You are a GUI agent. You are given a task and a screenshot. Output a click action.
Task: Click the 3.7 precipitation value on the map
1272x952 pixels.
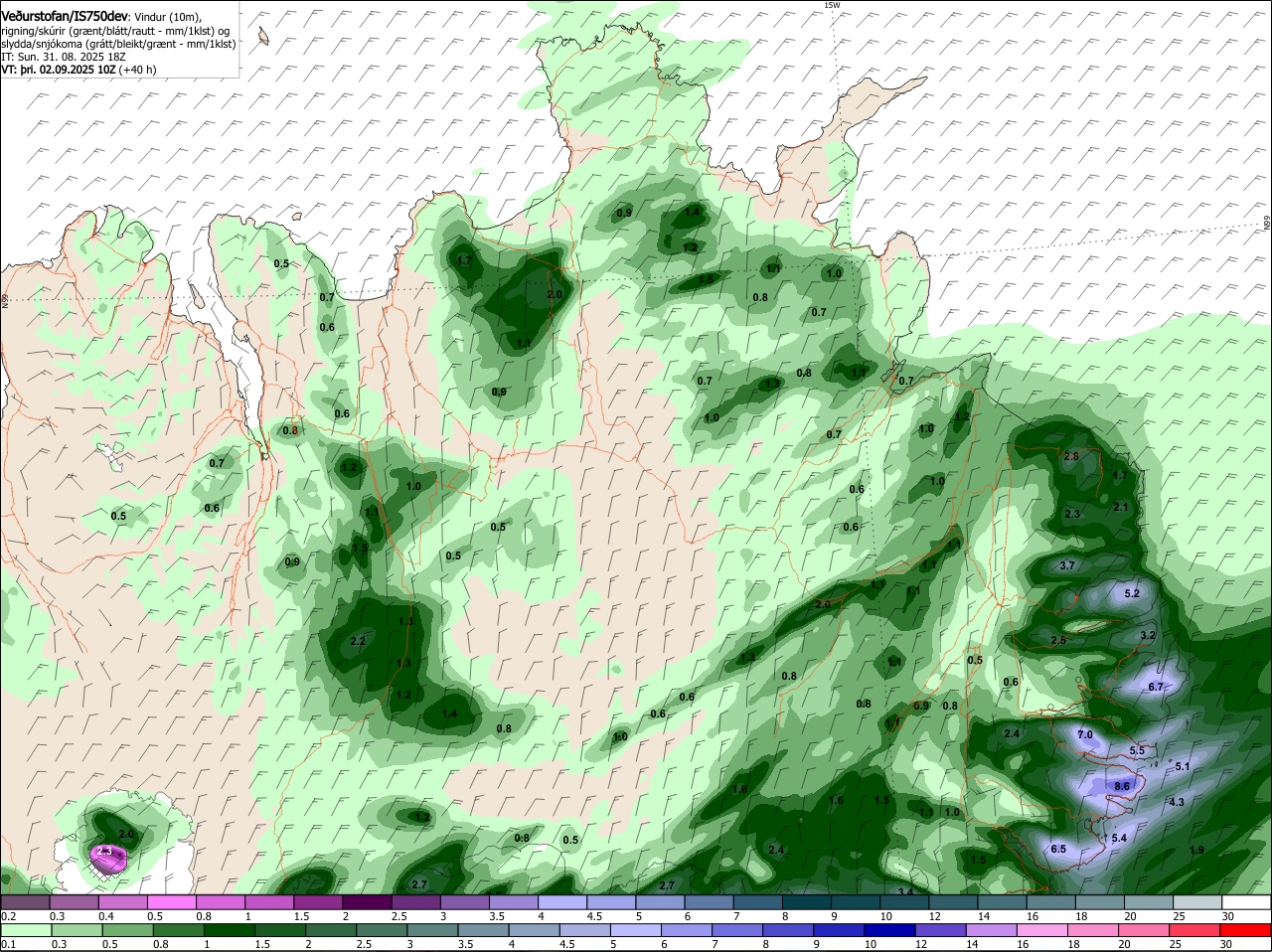[1067, 564]
